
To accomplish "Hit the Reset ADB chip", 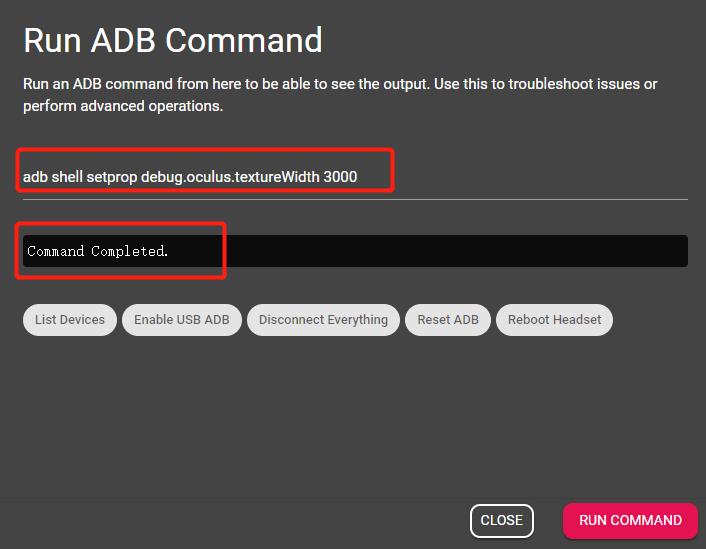I will (x=448, y=320).
